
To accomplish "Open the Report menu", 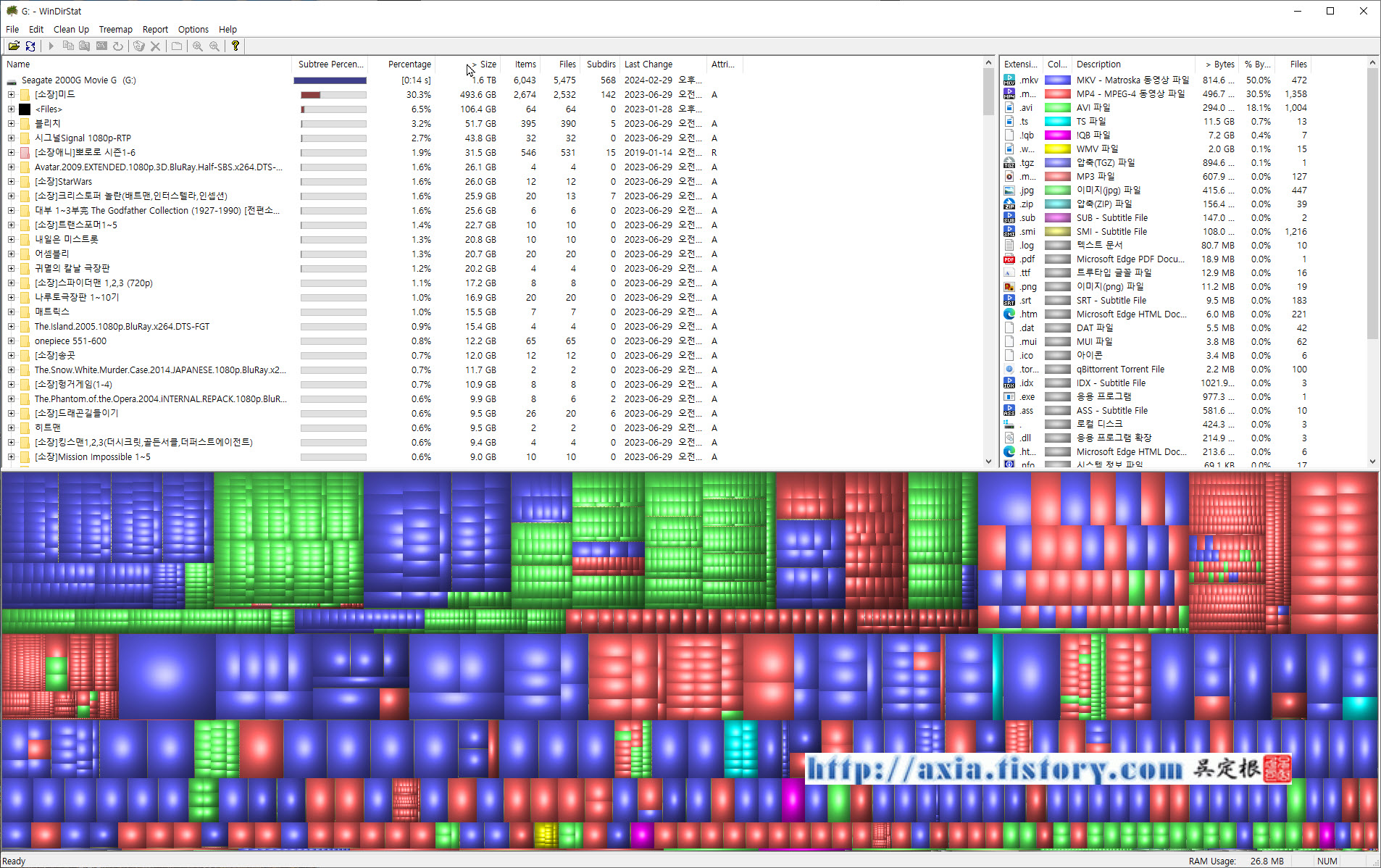I will point(155,30).
